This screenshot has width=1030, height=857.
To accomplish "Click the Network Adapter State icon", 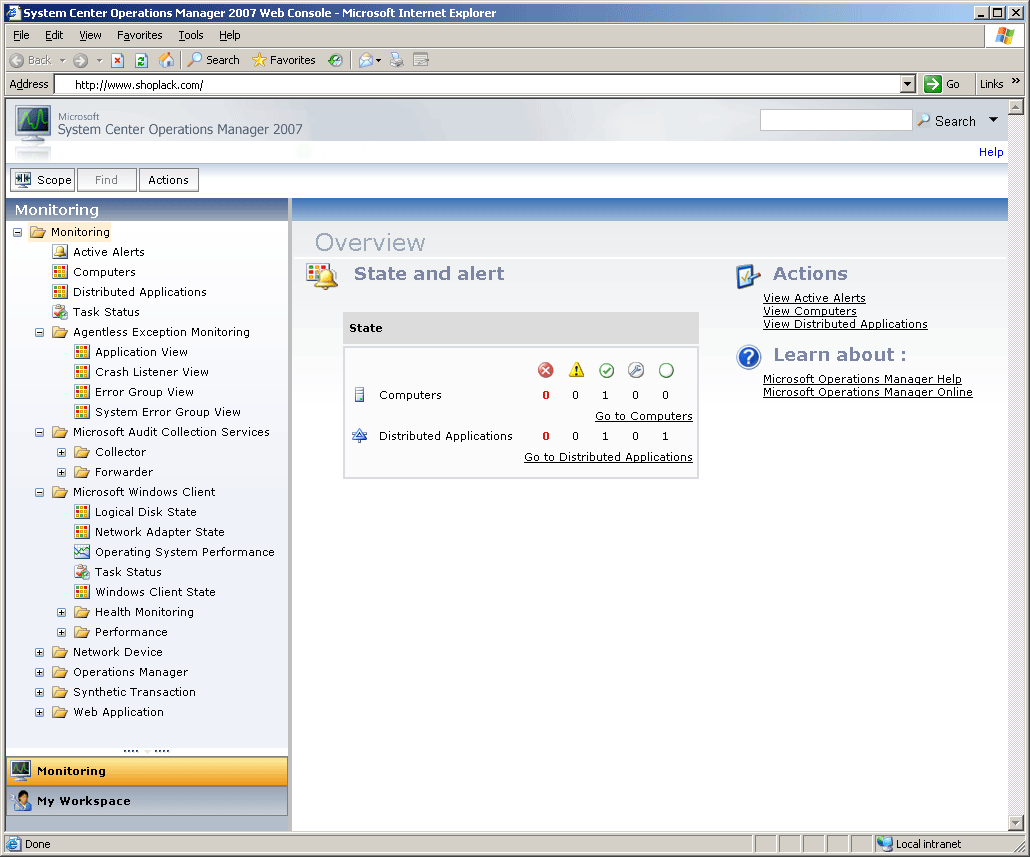I will [x=82, y=532].
